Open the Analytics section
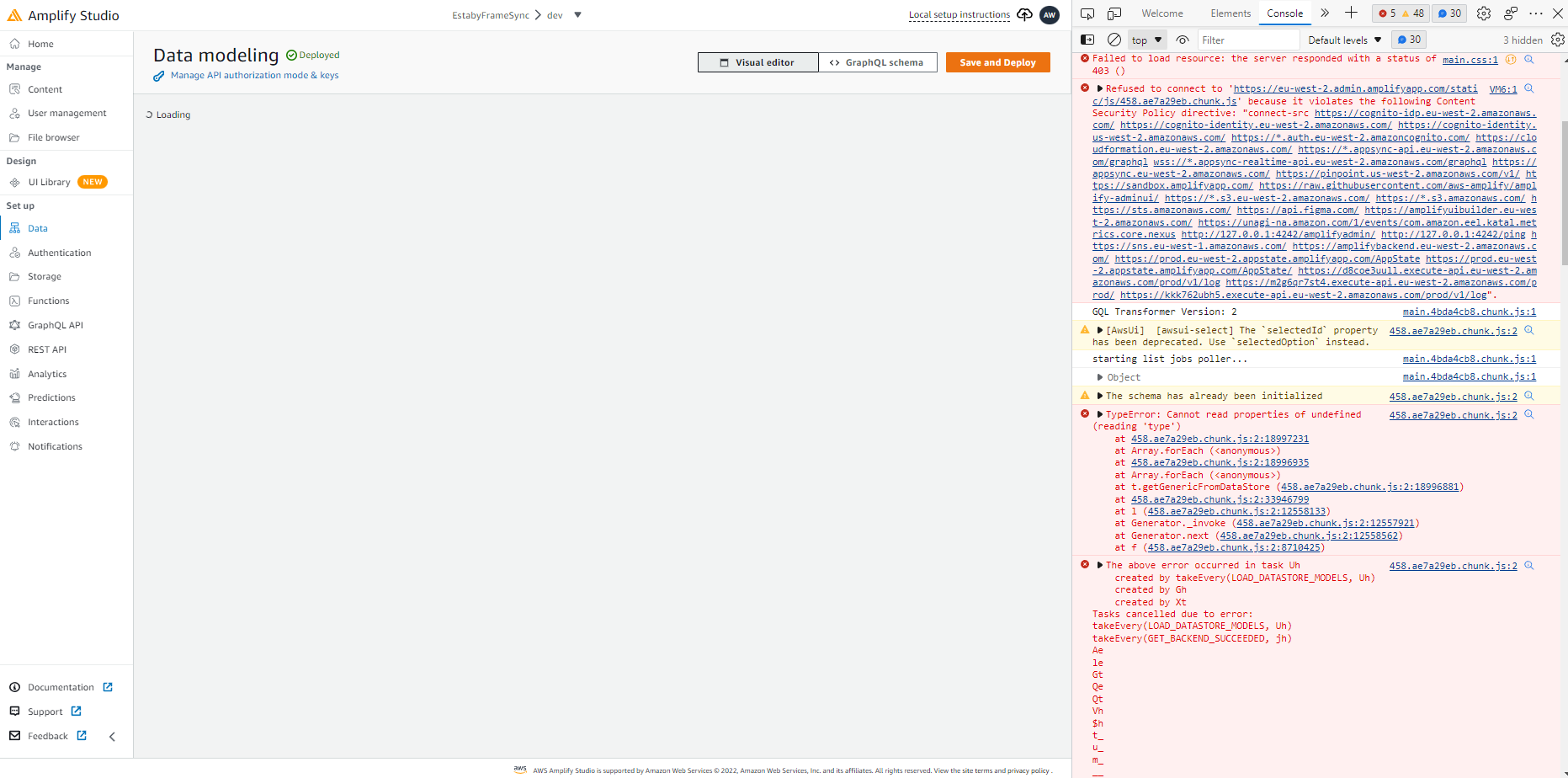 click(47, 373)
